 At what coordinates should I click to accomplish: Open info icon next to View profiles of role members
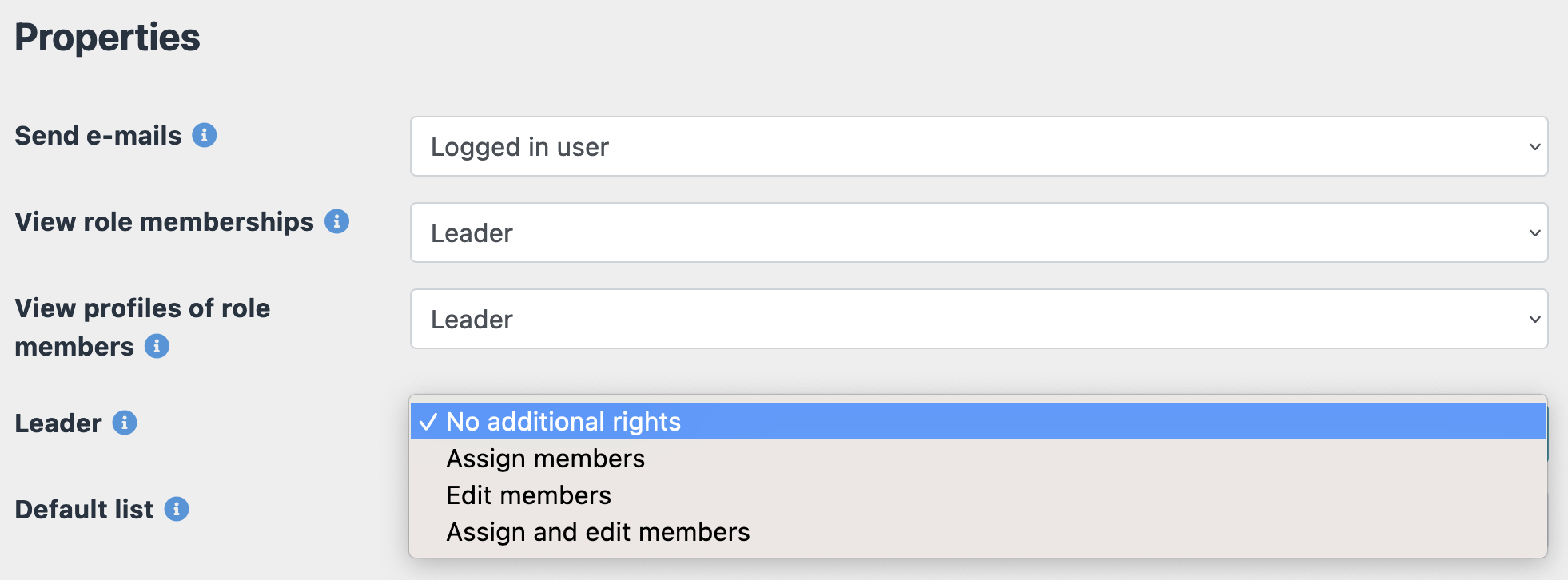tap(157, 346)
